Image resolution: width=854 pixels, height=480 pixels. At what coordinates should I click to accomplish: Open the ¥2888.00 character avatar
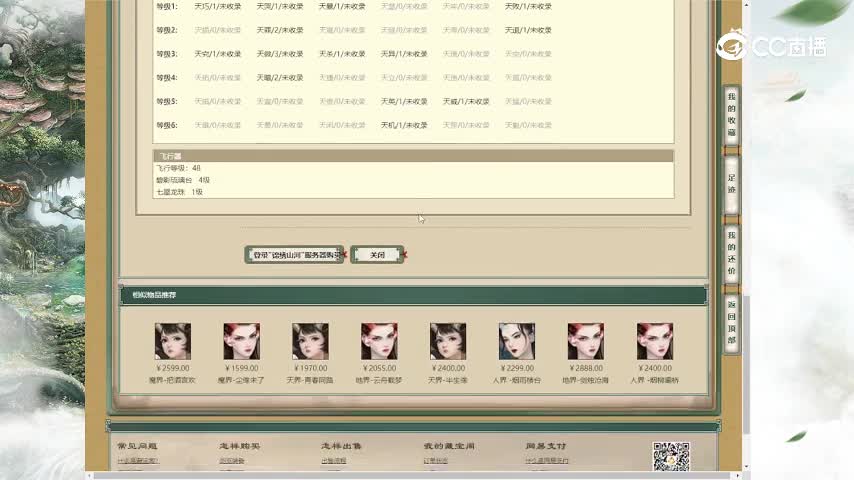[585, 341]
